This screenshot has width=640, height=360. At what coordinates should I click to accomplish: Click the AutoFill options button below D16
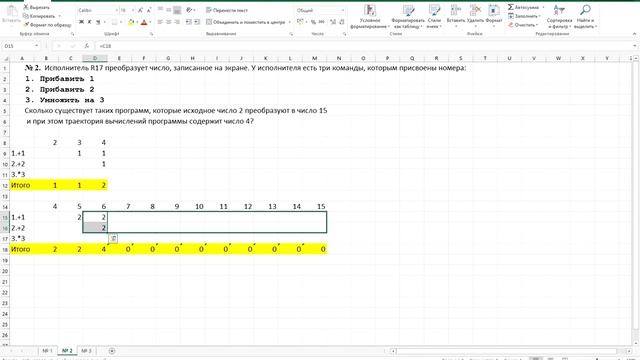pos(113,238)
